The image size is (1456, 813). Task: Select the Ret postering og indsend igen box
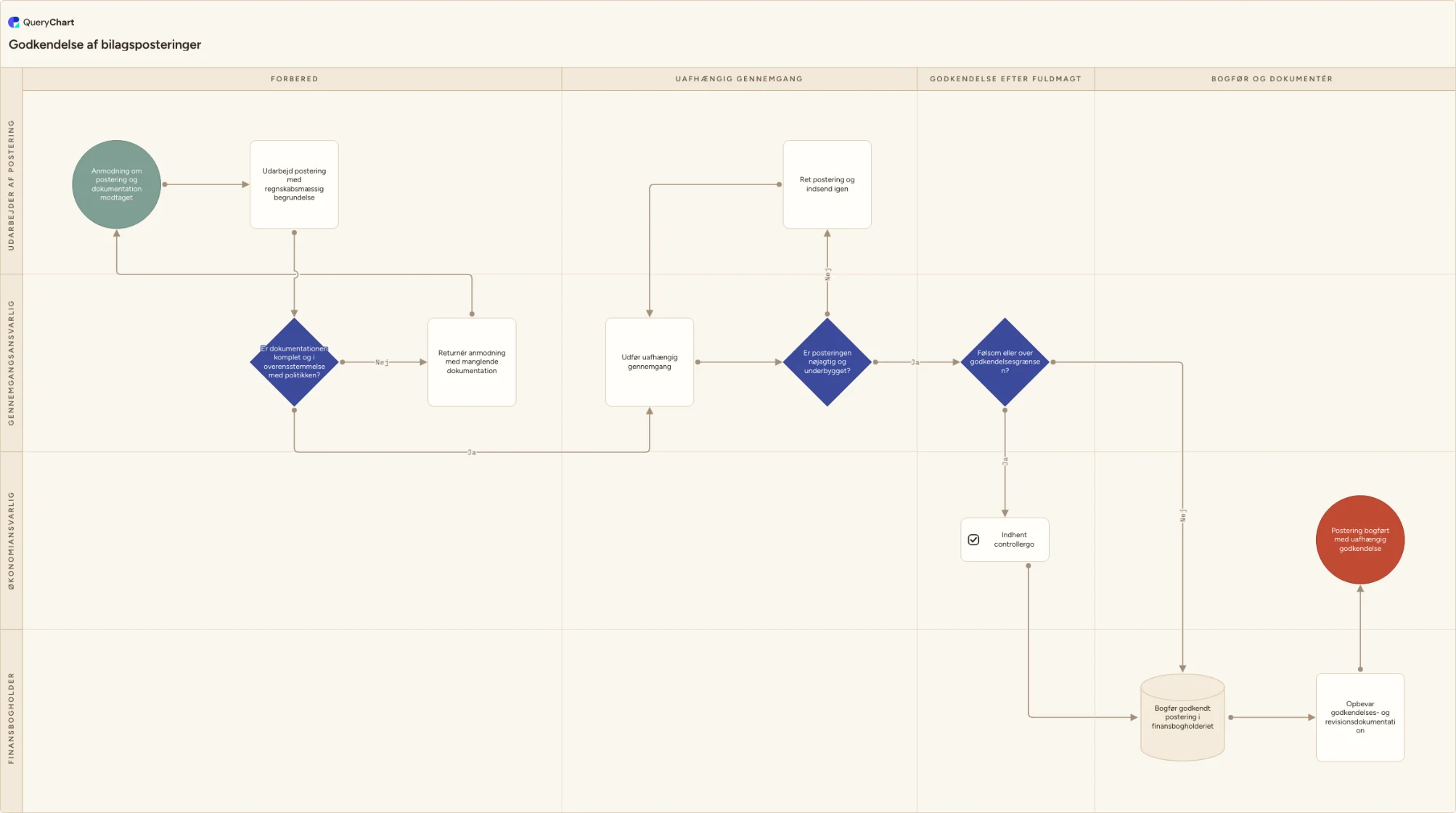pos(827,184)
